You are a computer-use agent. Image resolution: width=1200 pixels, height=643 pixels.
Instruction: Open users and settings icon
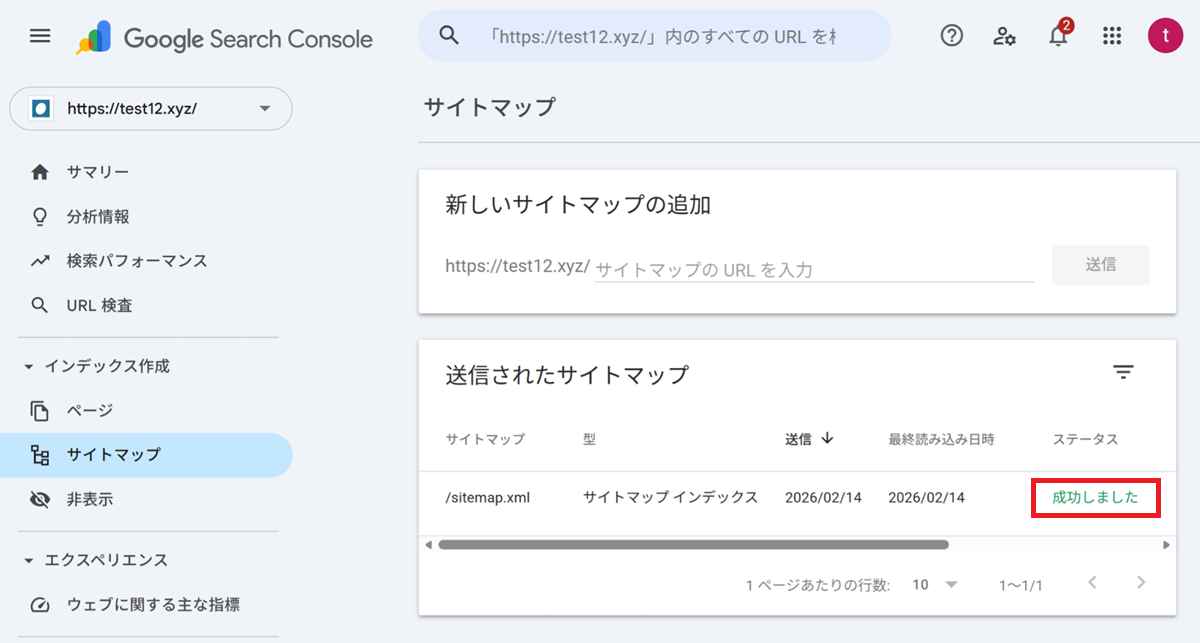click(x=1005, y=37)
